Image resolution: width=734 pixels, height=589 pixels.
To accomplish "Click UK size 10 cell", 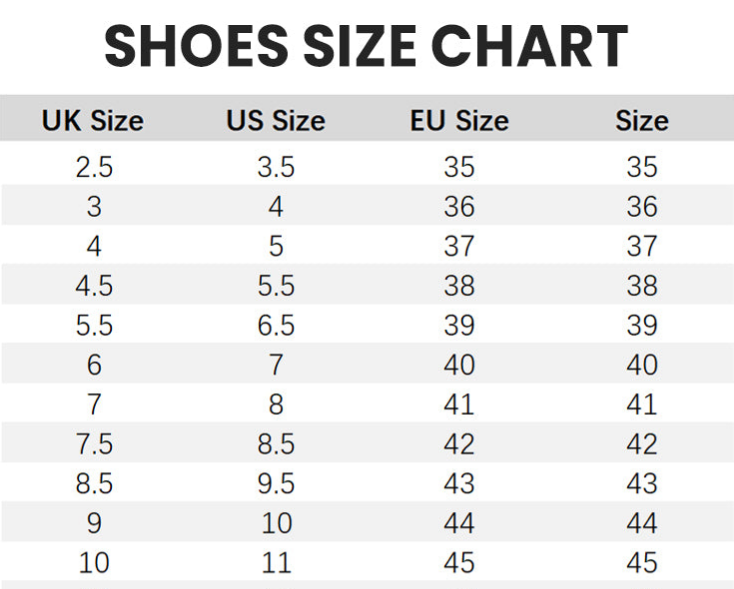I will (x=94, y=562).
